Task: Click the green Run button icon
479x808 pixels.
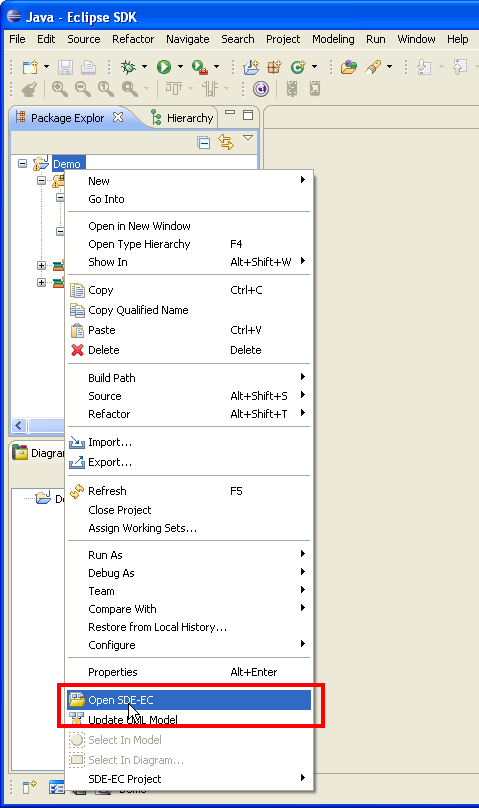Action: tap(164, 67)
